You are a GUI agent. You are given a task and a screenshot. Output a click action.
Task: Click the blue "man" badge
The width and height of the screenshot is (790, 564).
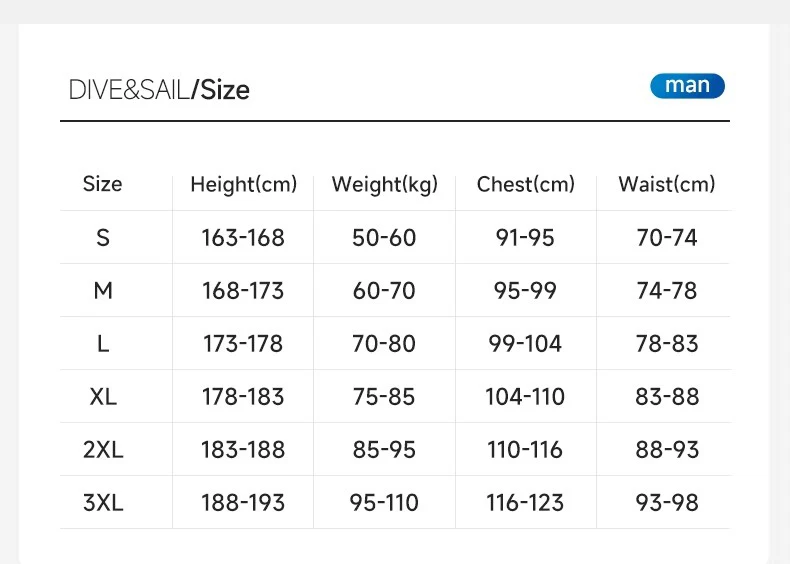pyautogui.click(x=687, y=86)
